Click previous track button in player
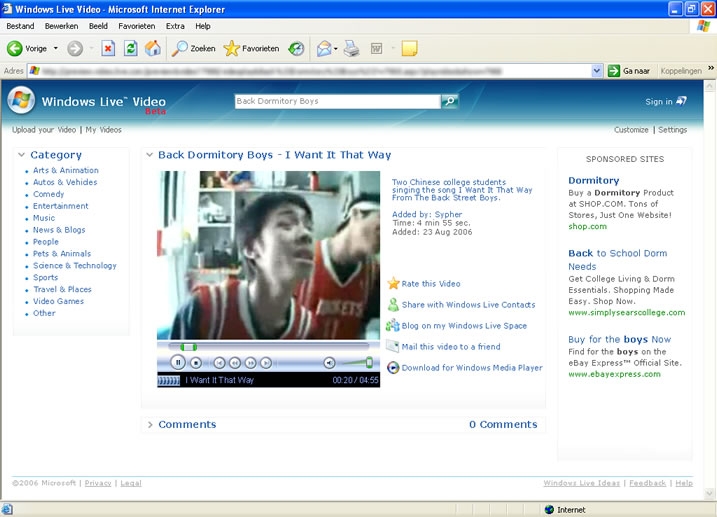Image resolution: width=717 pixels, height=517 pixels. pos(219,363)
